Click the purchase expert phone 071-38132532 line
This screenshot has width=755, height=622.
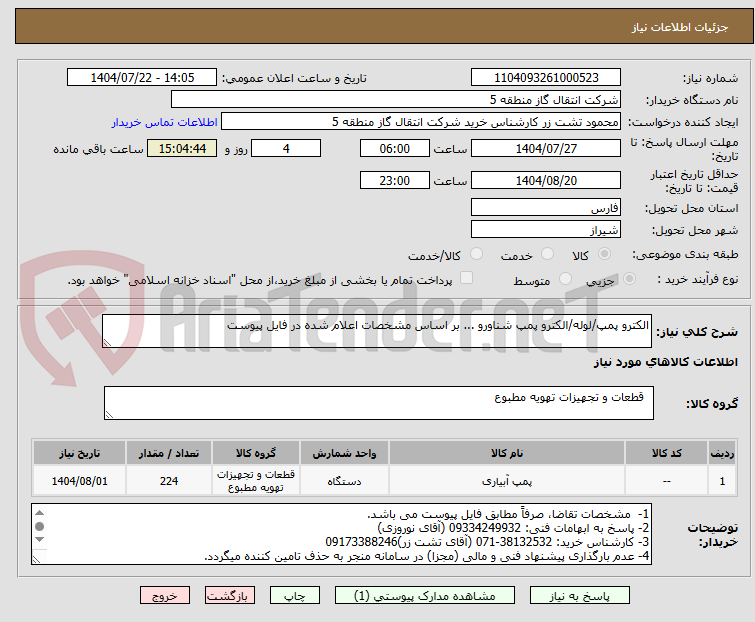coord(487,542)
